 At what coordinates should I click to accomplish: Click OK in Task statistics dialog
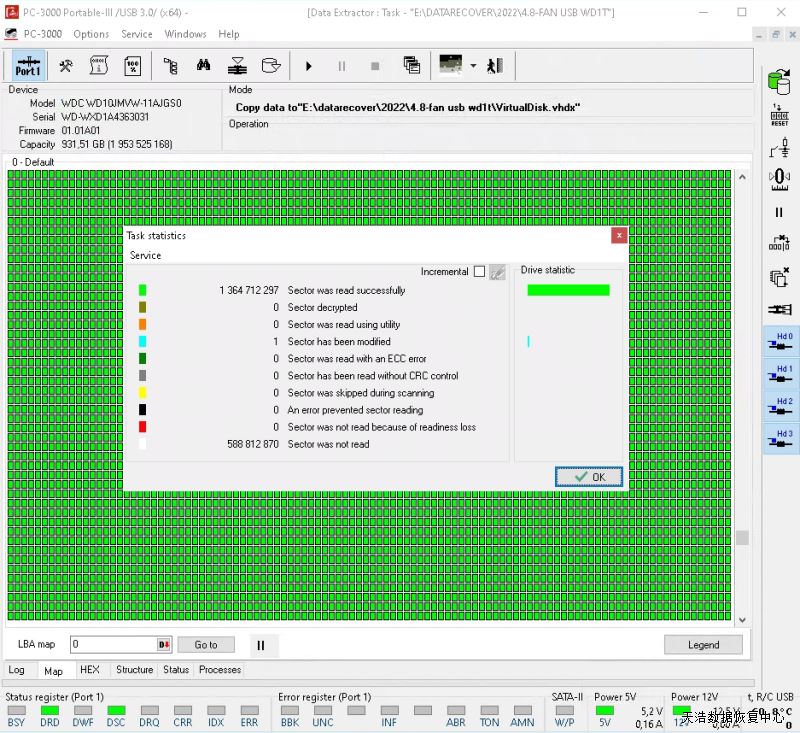point(589,477)
